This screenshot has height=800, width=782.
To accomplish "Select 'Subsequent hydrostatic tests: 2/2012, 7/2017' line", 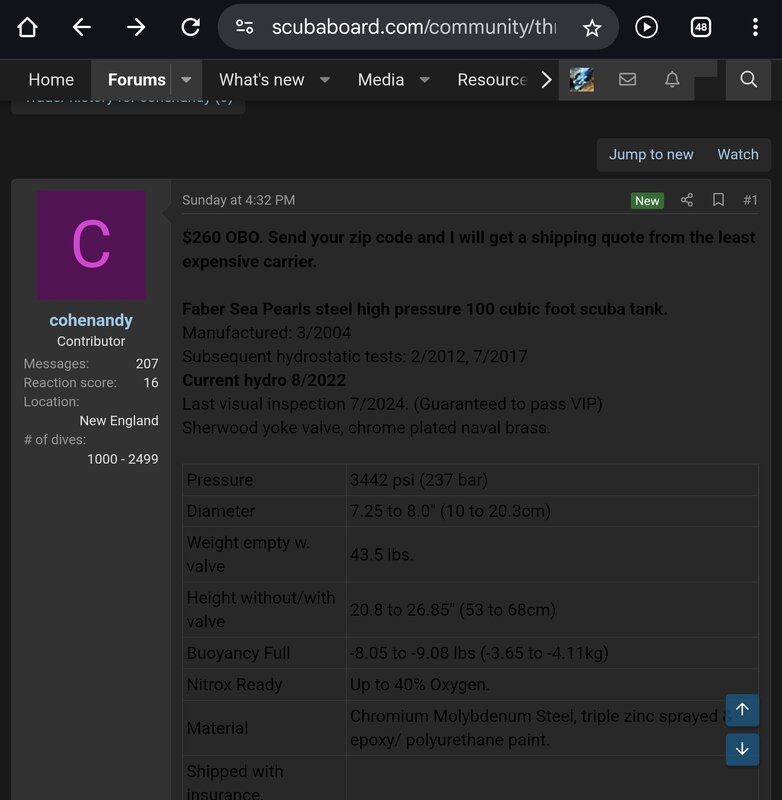I will [355, 356].
